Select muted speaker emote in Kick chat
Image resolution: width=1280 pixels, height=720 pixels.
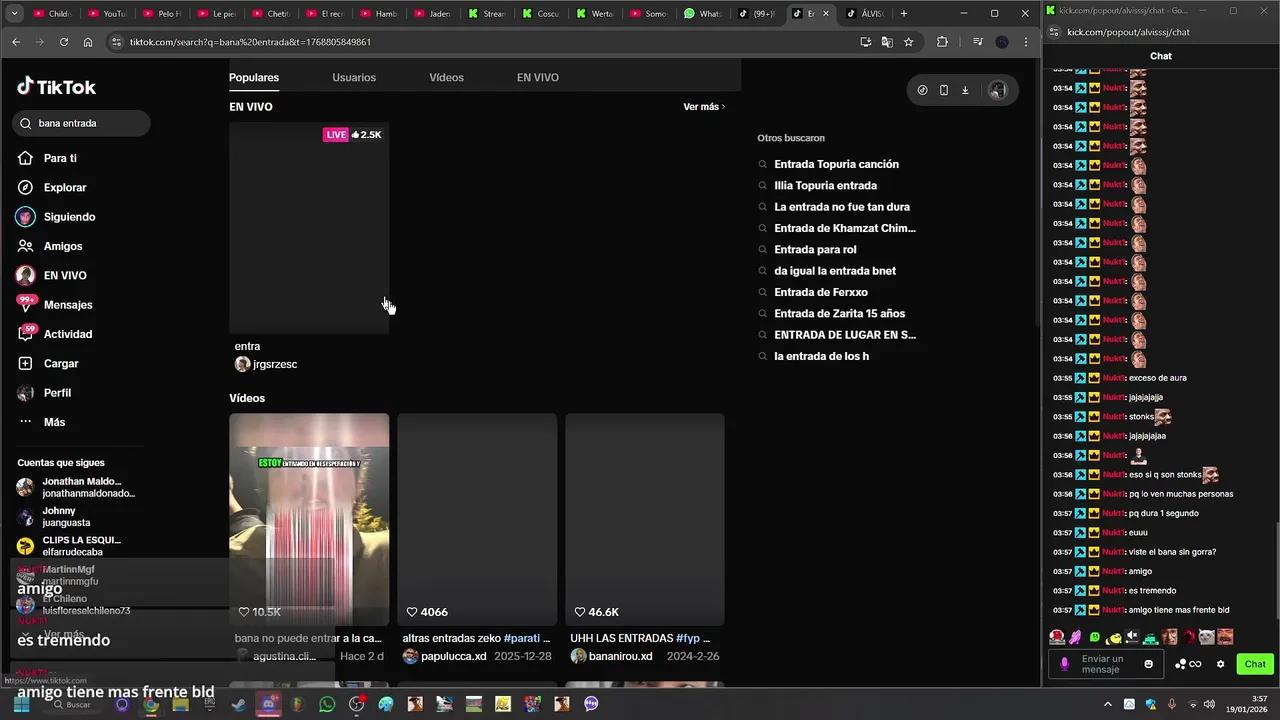click(x=1132, y=637)
